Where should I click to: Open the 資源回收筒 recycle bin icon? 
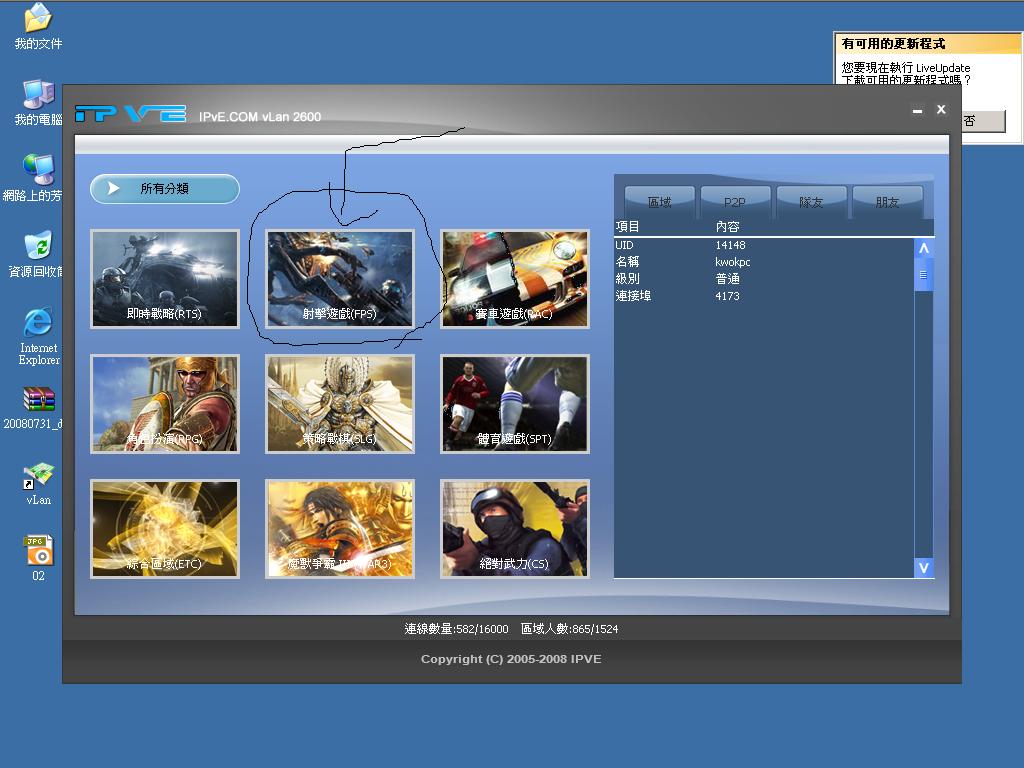click(x=36, y=254)
